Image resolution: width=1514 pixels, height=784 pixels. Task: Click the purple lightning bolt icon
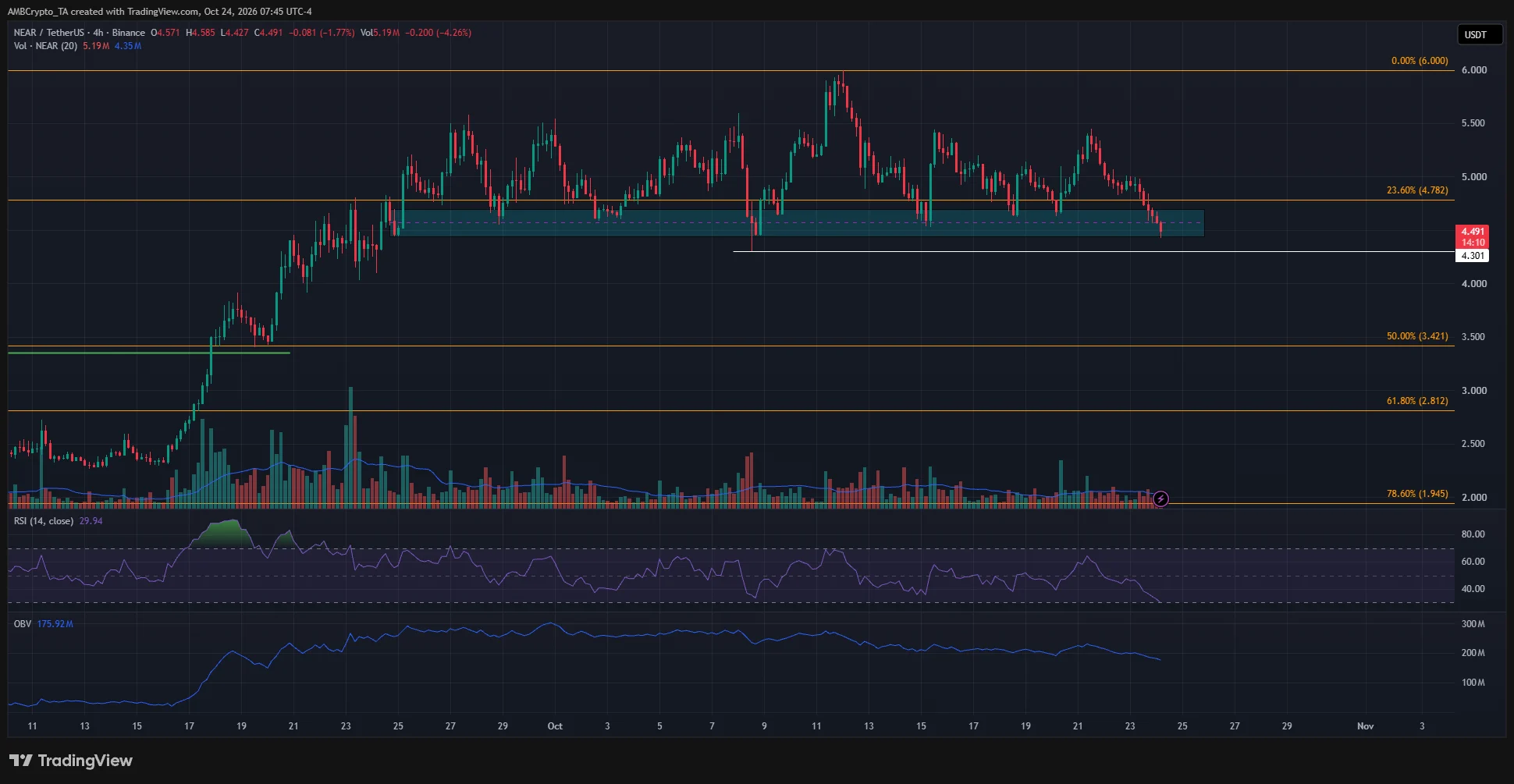(1160, 498)
